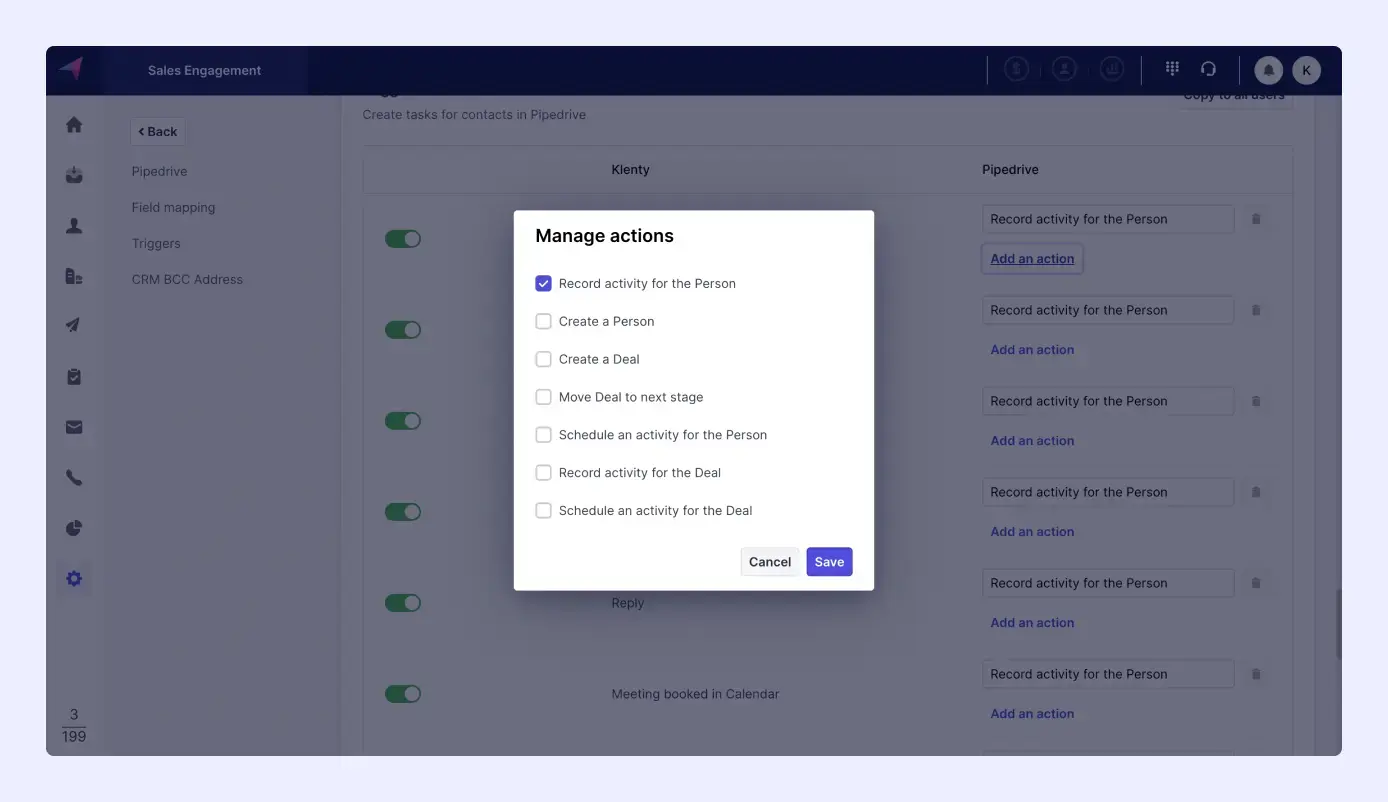Open the Home page from the sidebar
Viewport: 1388px width, 802px height.
point(74,125)
